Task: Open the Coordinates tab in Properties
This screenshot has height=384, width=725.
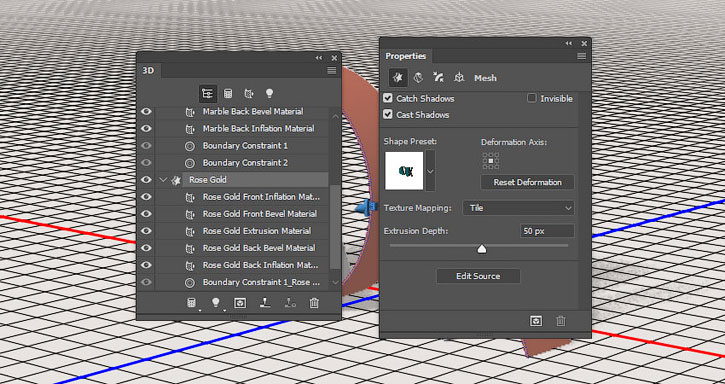Action: [x=459, y=78]
